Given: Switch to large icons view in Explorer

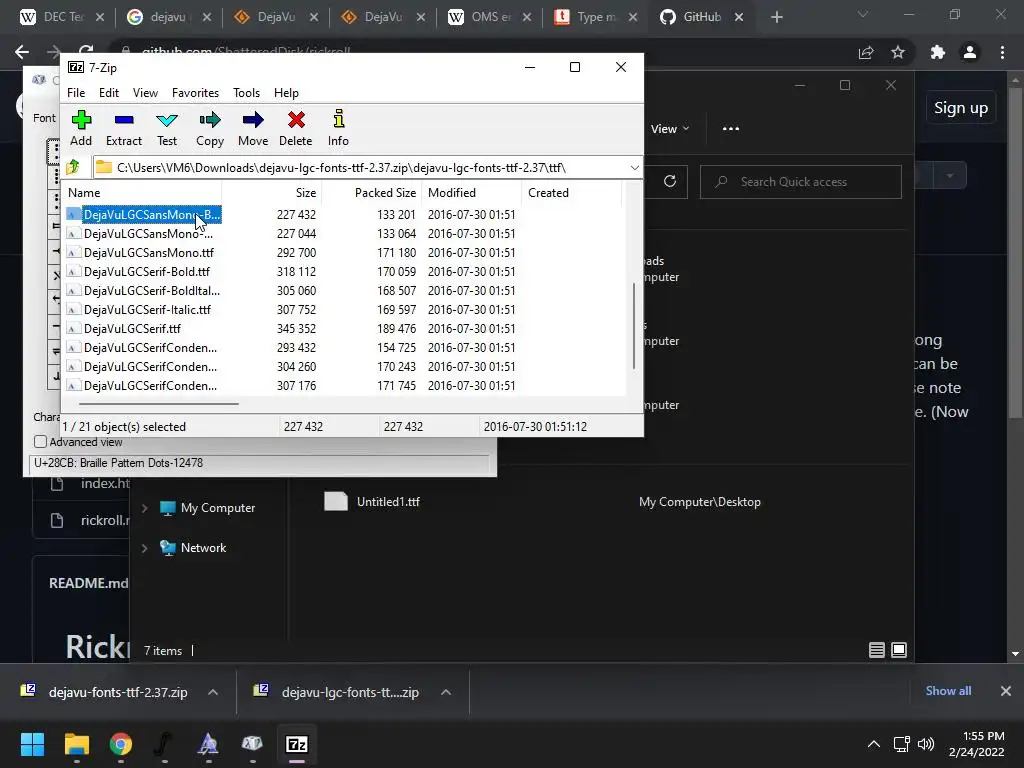Looking at the screenshot, I should pyautogui.click(x=899, y=650).
